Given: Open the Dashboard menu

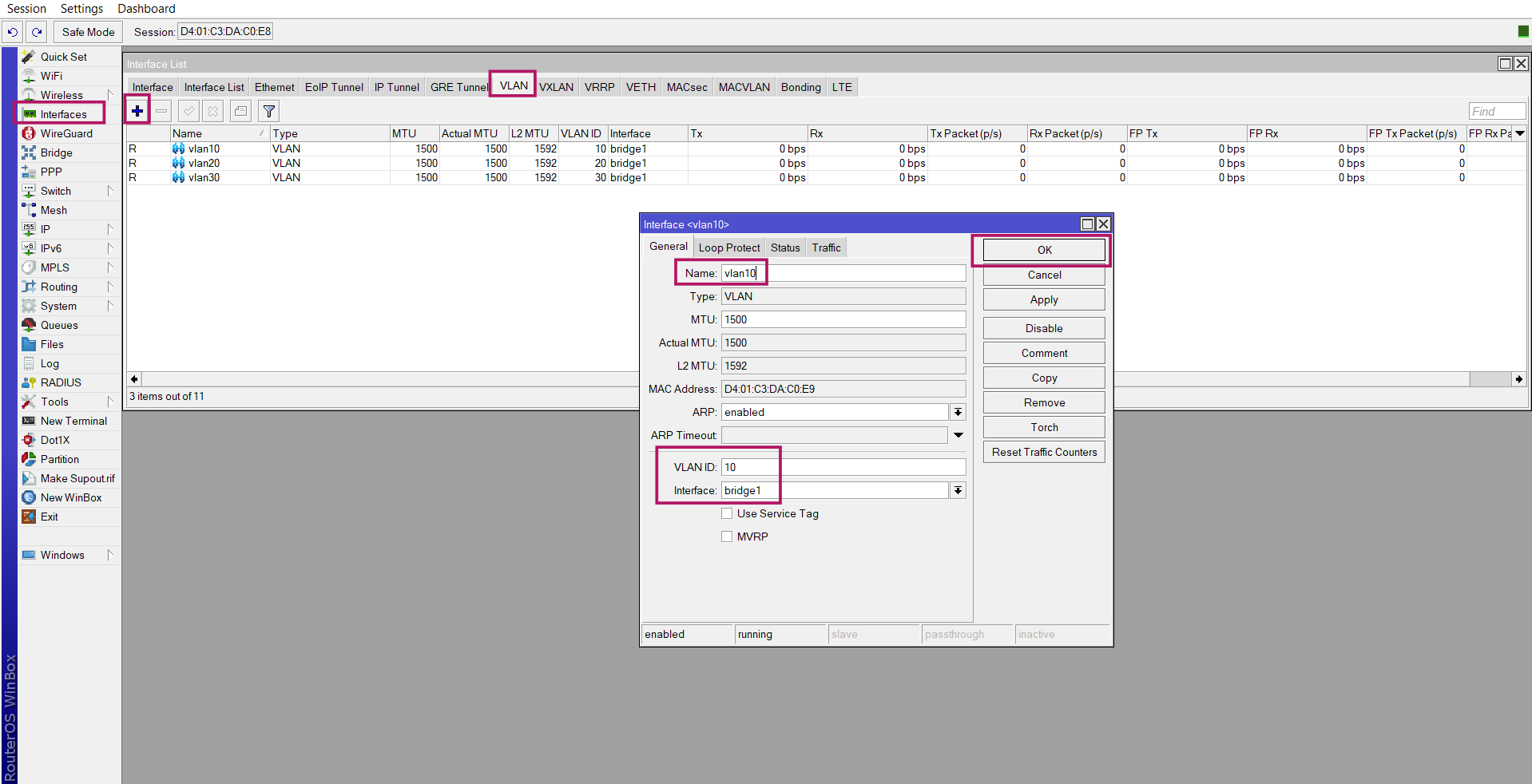Looking at the screenshot, I should tap(146, 9).
